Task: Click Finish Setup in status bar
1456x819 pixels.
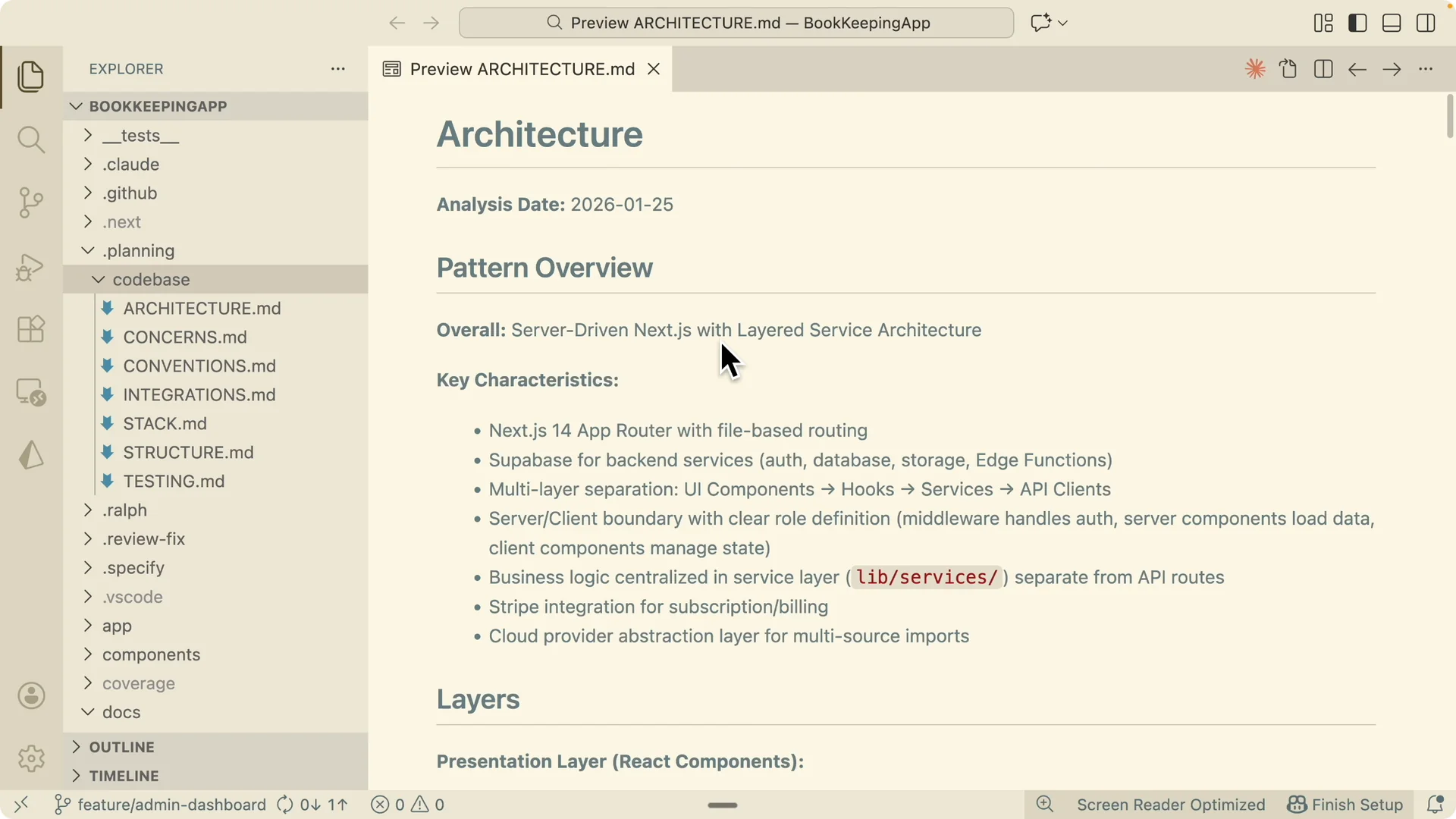Action: pyautogui.click(x=1345, y=805)
